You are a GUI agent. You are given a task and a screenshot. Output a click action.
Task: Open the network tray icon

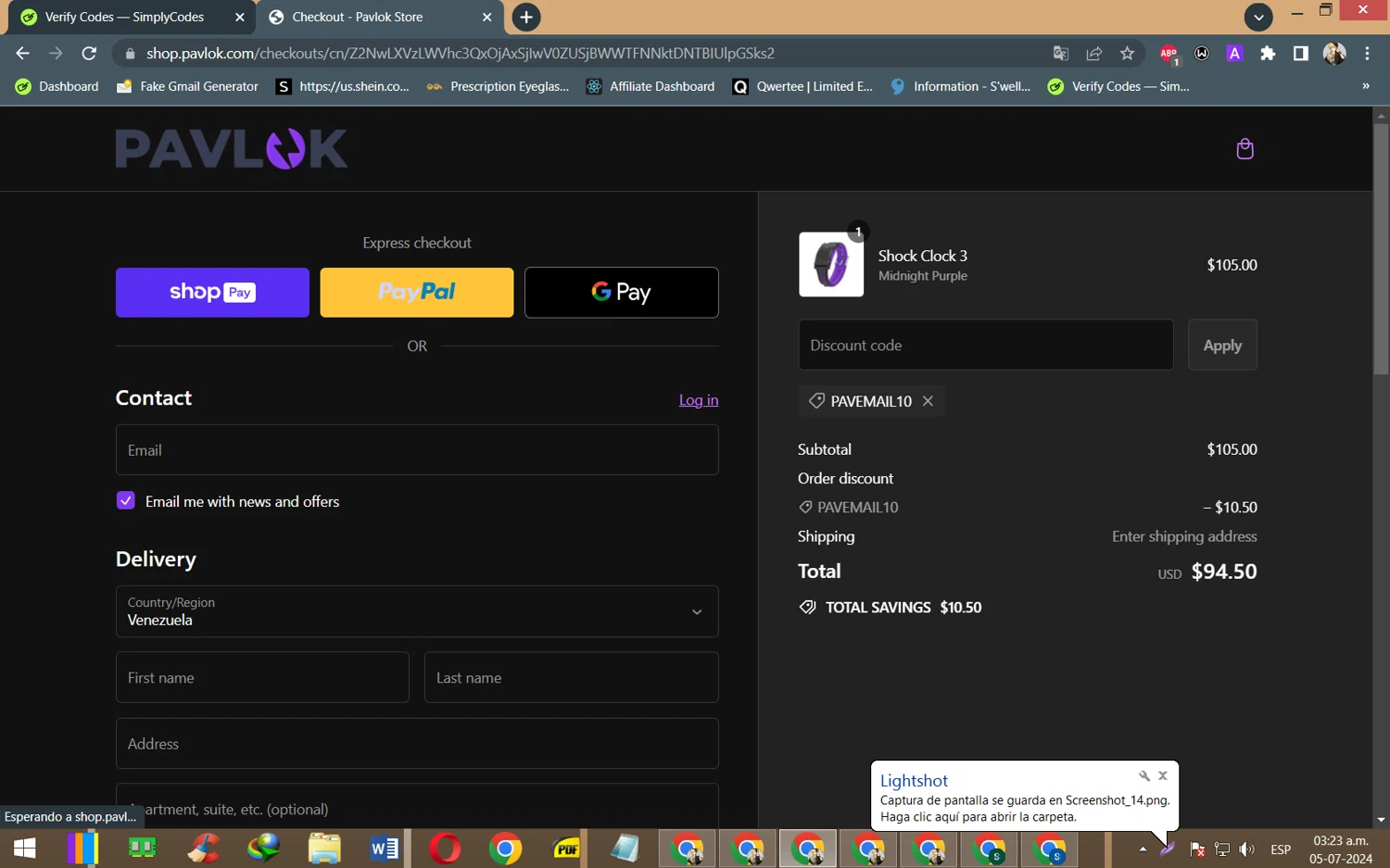(x=1222, y=849)
